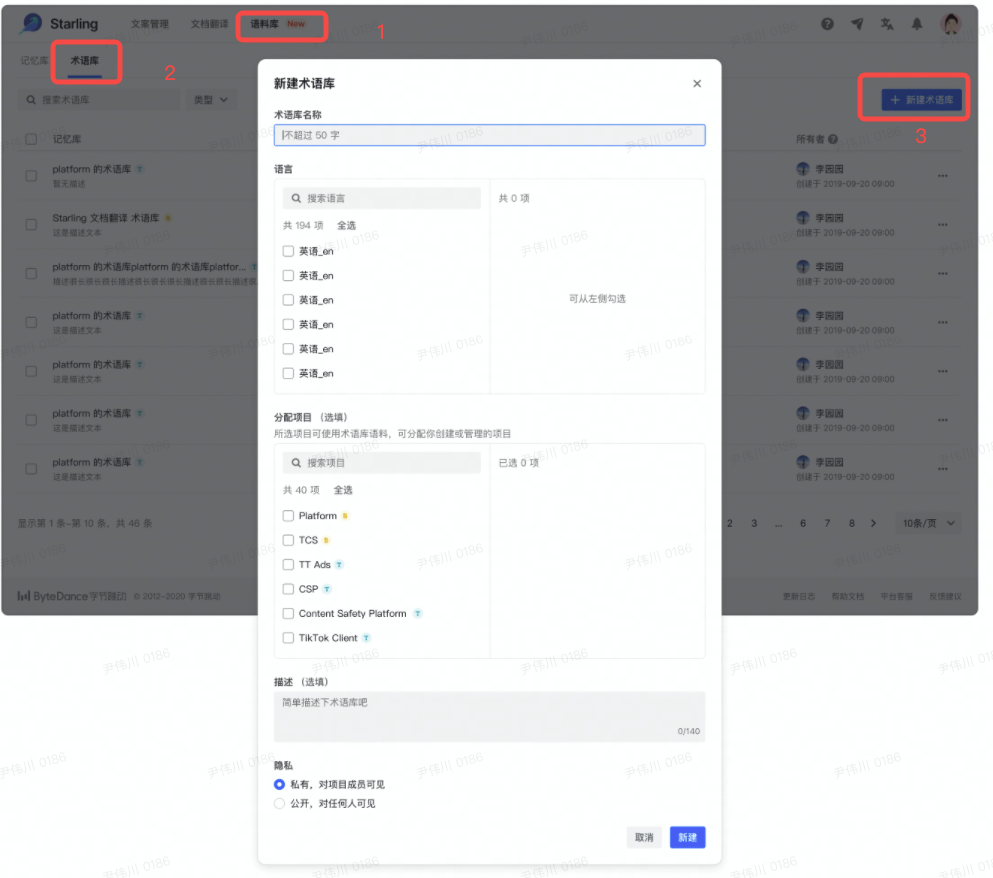Tick the TikTok Client project checkbox

pyautogui.click(x=288, y=638)
